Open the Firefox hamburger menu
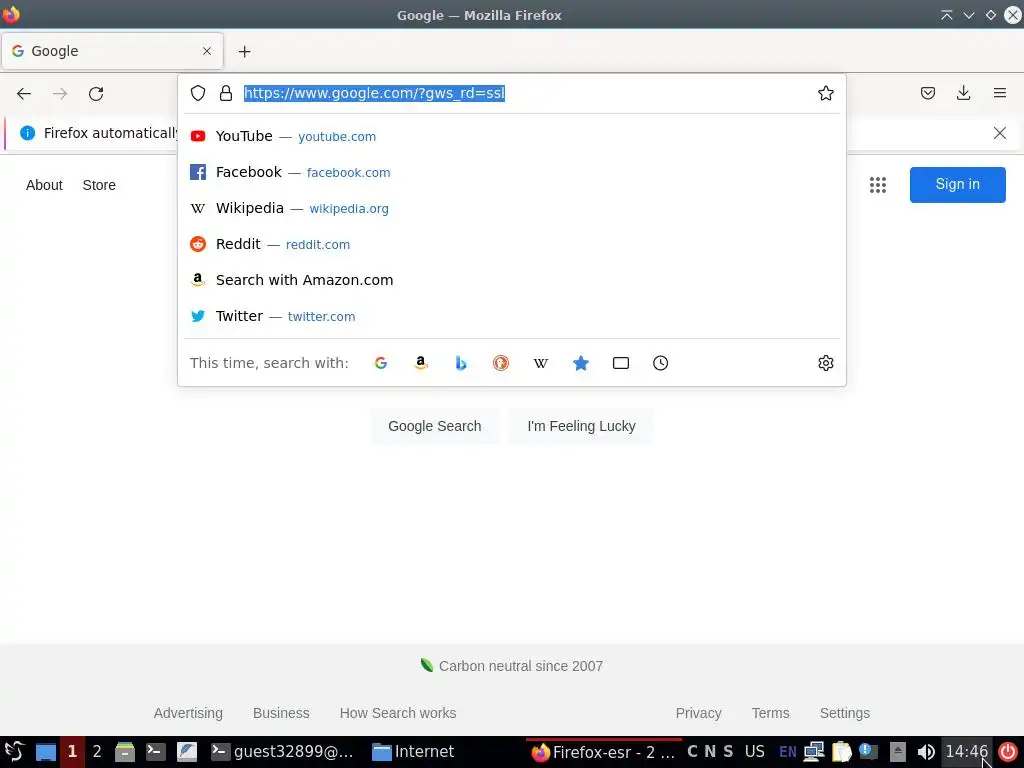Viewport: 1024px width, 768px height. click(1000, 93)
